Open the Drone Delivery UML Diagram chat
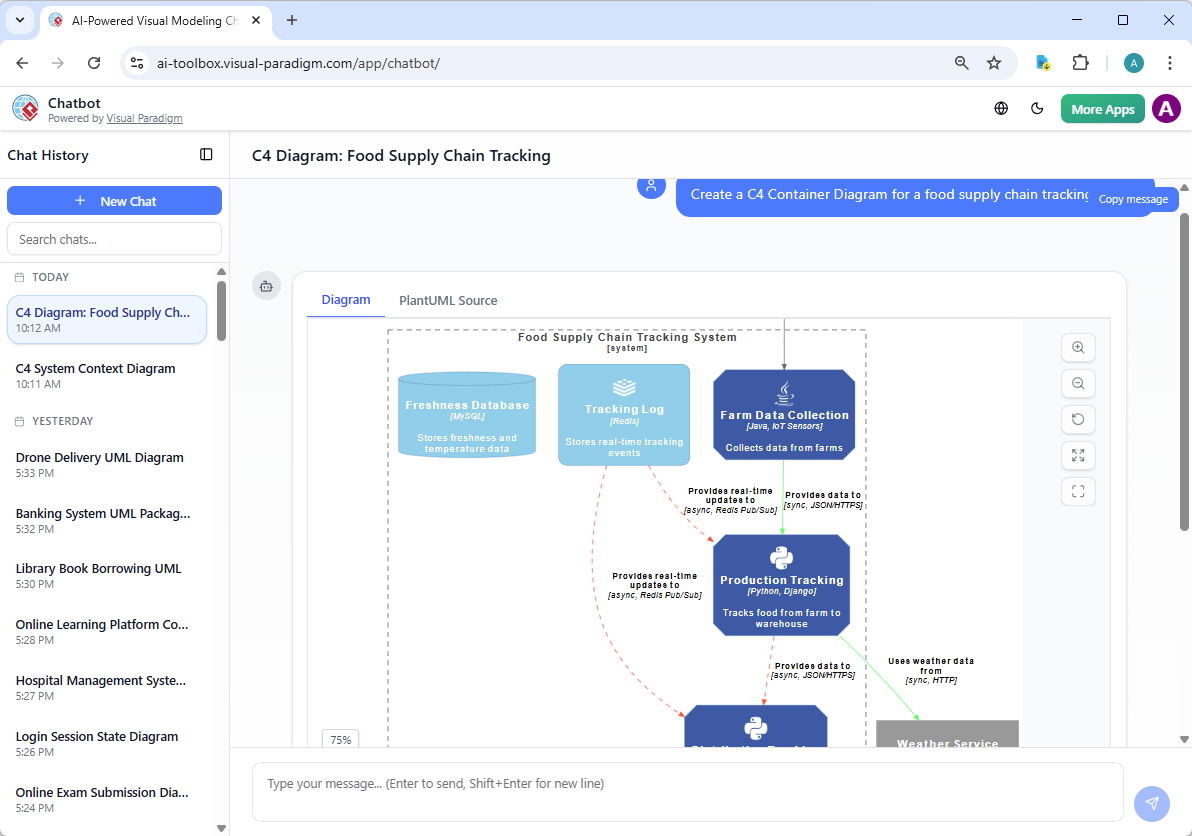Screen dimensions: 1192x836 (x=99, y=457)
